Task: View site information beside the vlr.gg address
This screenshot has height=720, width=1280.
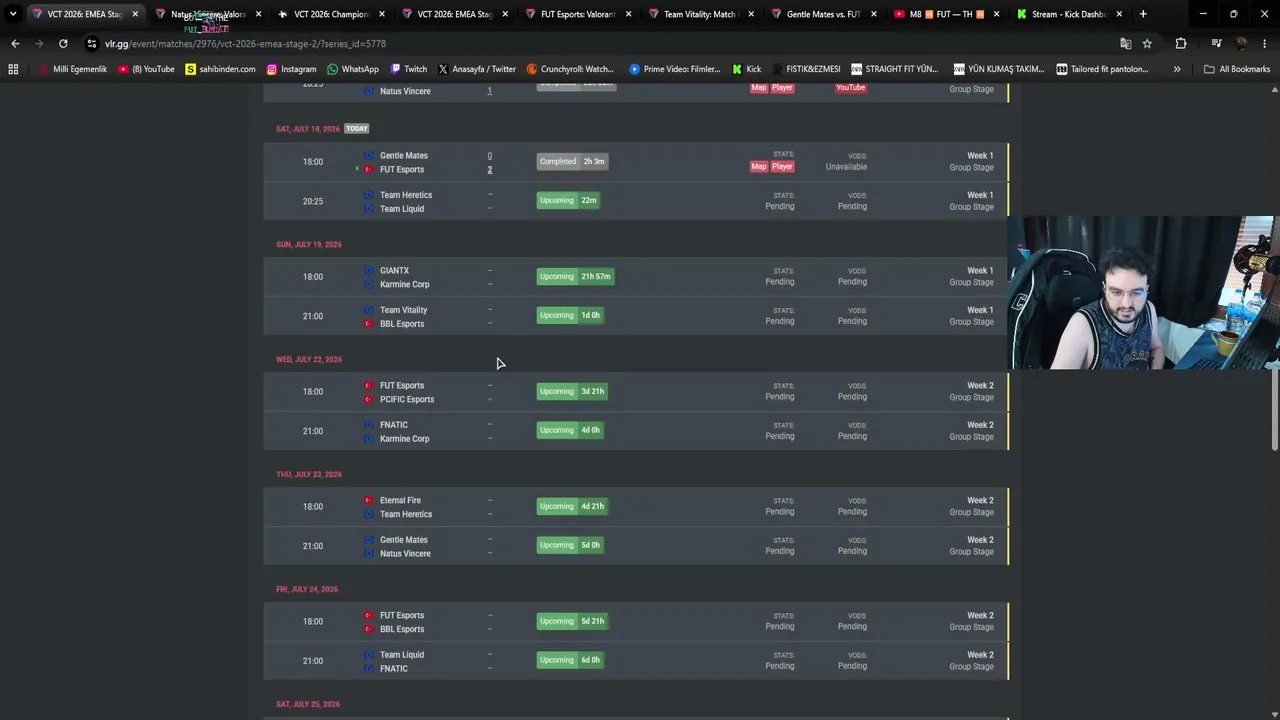Action: (x=92, y=44)
